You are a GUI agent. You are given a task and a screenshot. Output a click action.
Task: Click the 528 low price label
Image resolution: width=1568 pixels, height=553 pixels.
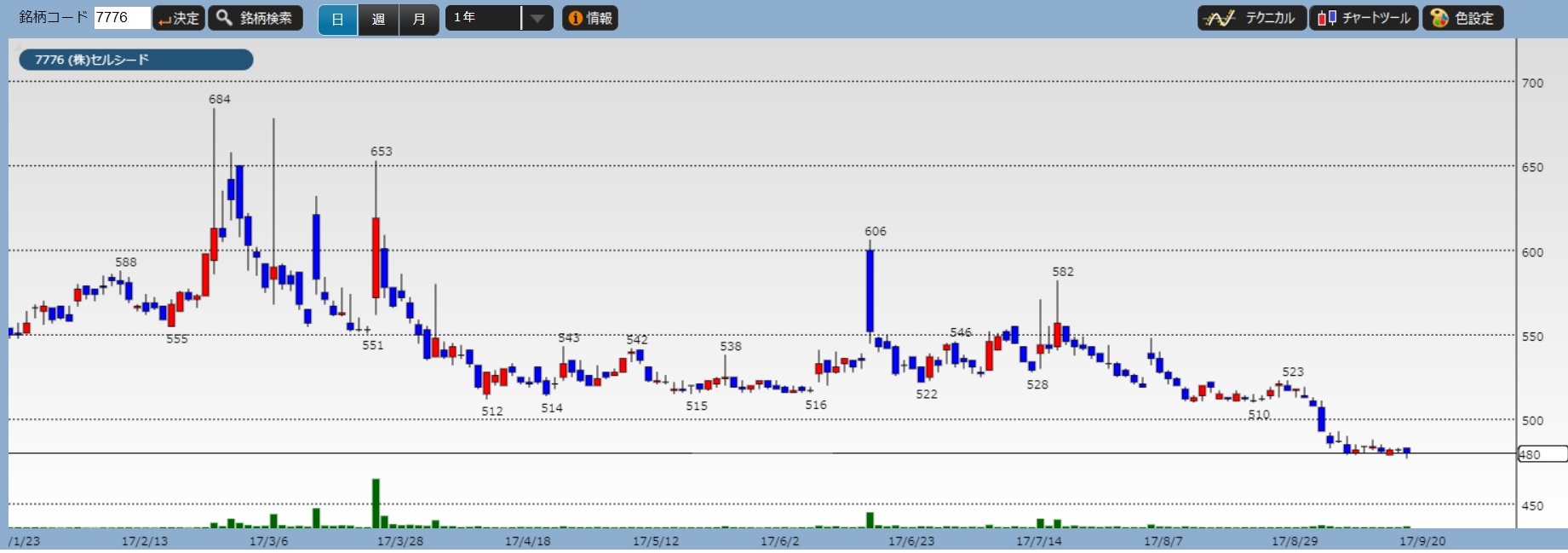[x=1037, y=384]
